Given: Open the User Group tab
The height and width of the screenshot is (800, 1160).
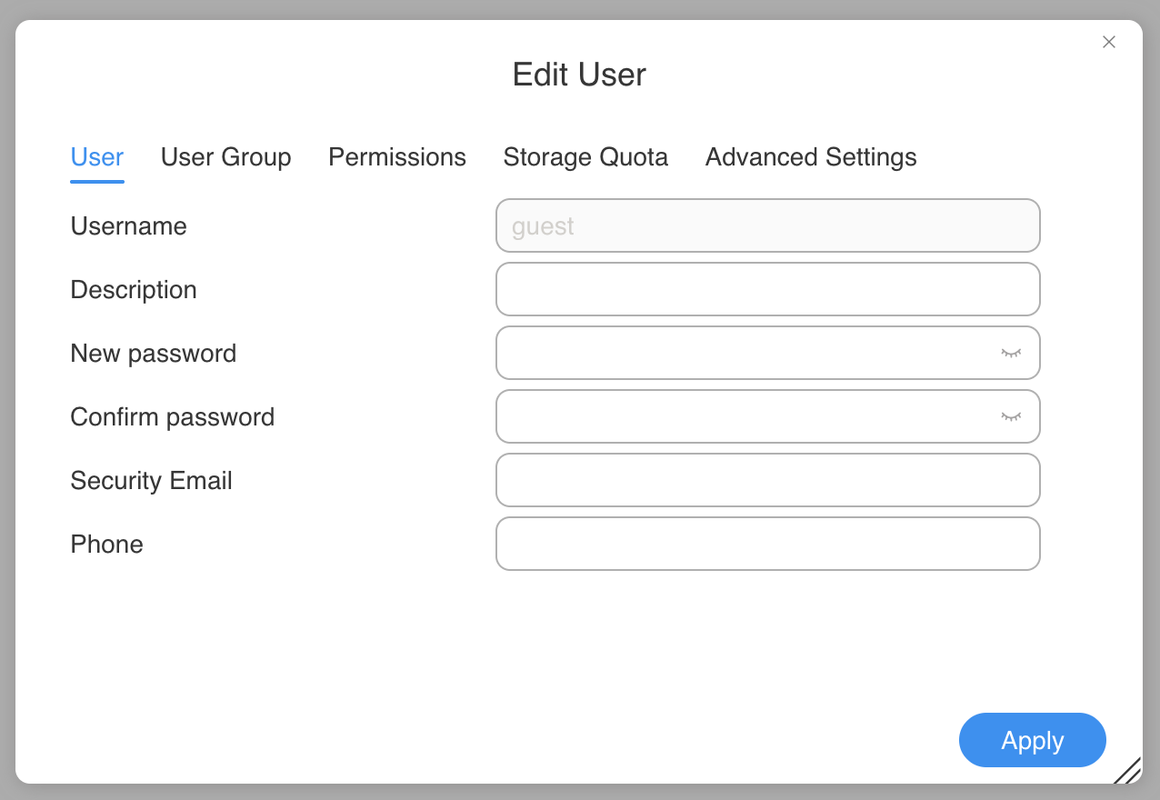Looking at the screenshot, I should (226, 157).
